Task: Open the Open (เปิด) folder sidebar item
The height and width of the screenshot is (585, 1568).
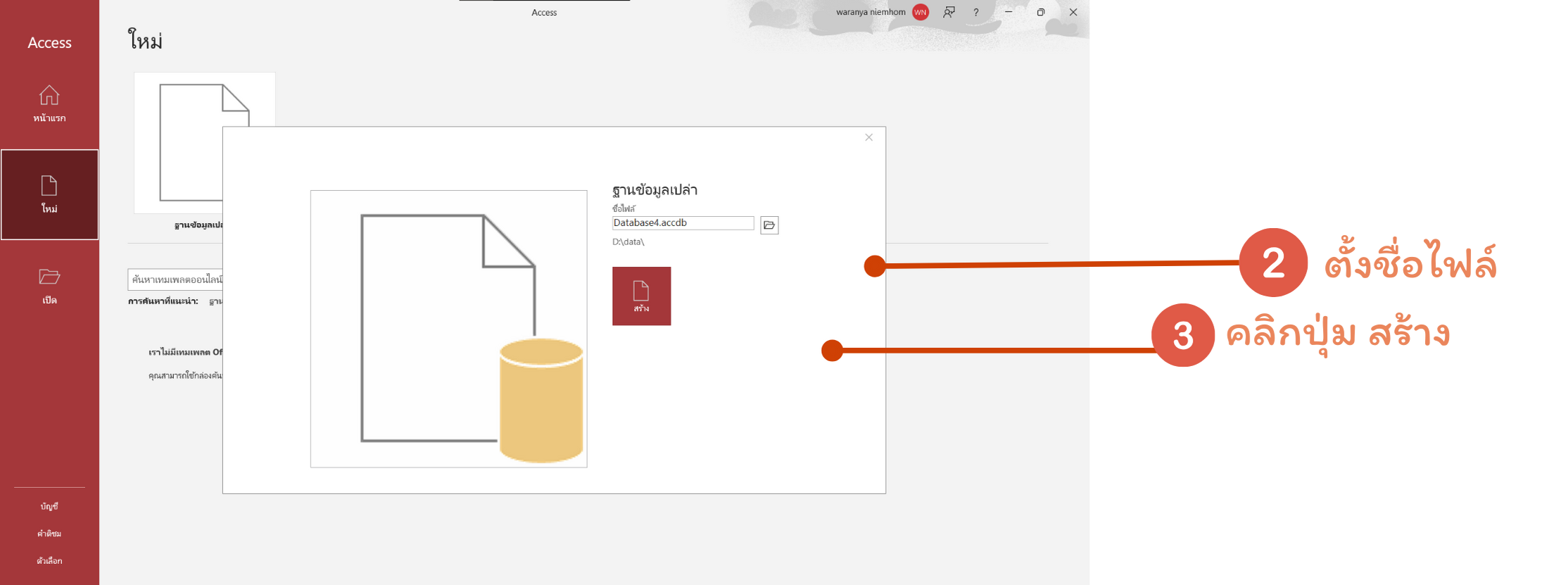Action: 49,285
